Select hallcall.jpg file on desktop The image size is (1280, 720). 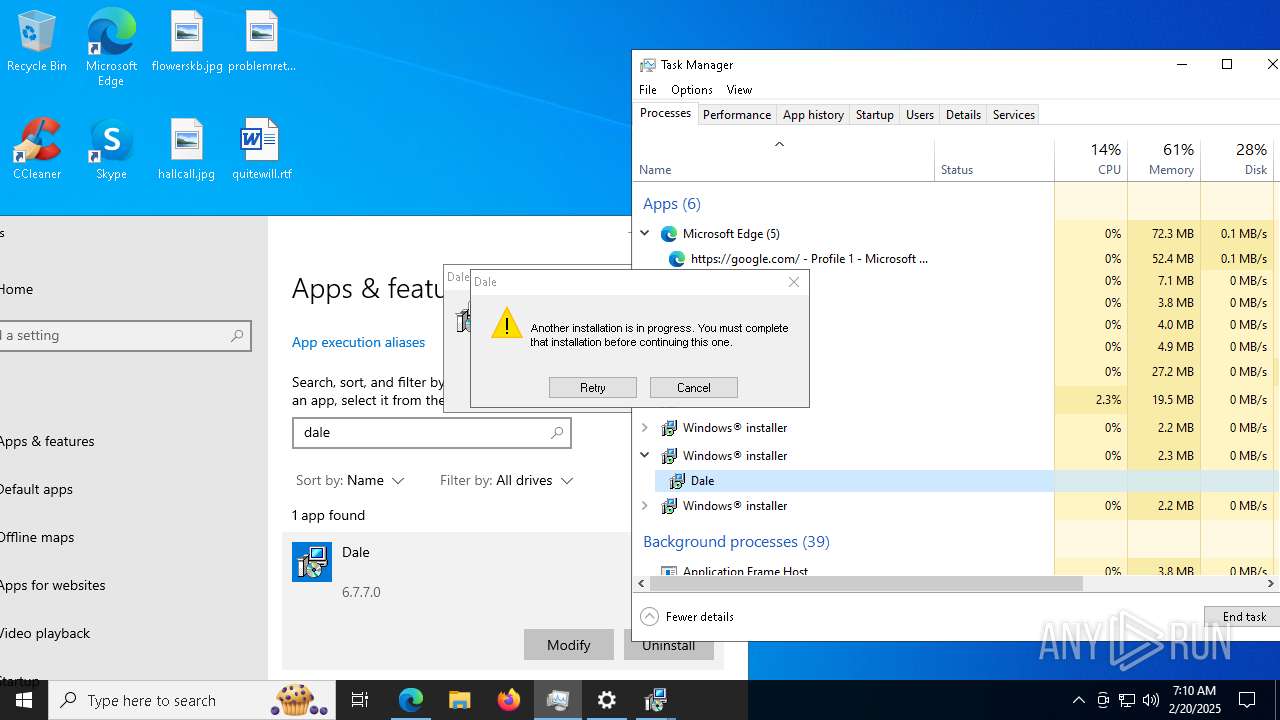coord(187,149)
